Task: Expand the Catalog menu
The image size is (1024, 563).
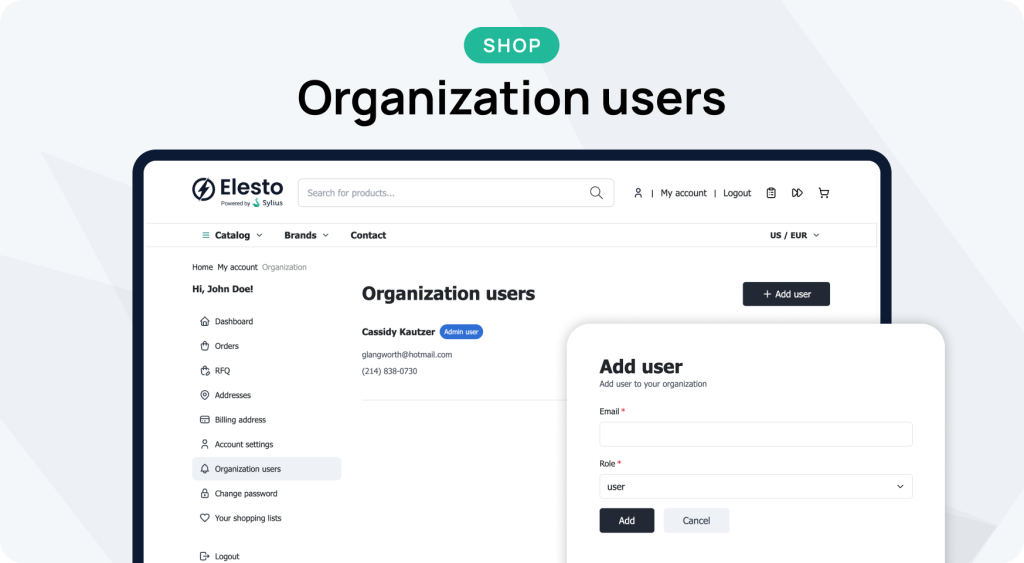Action: coord(233,235)
